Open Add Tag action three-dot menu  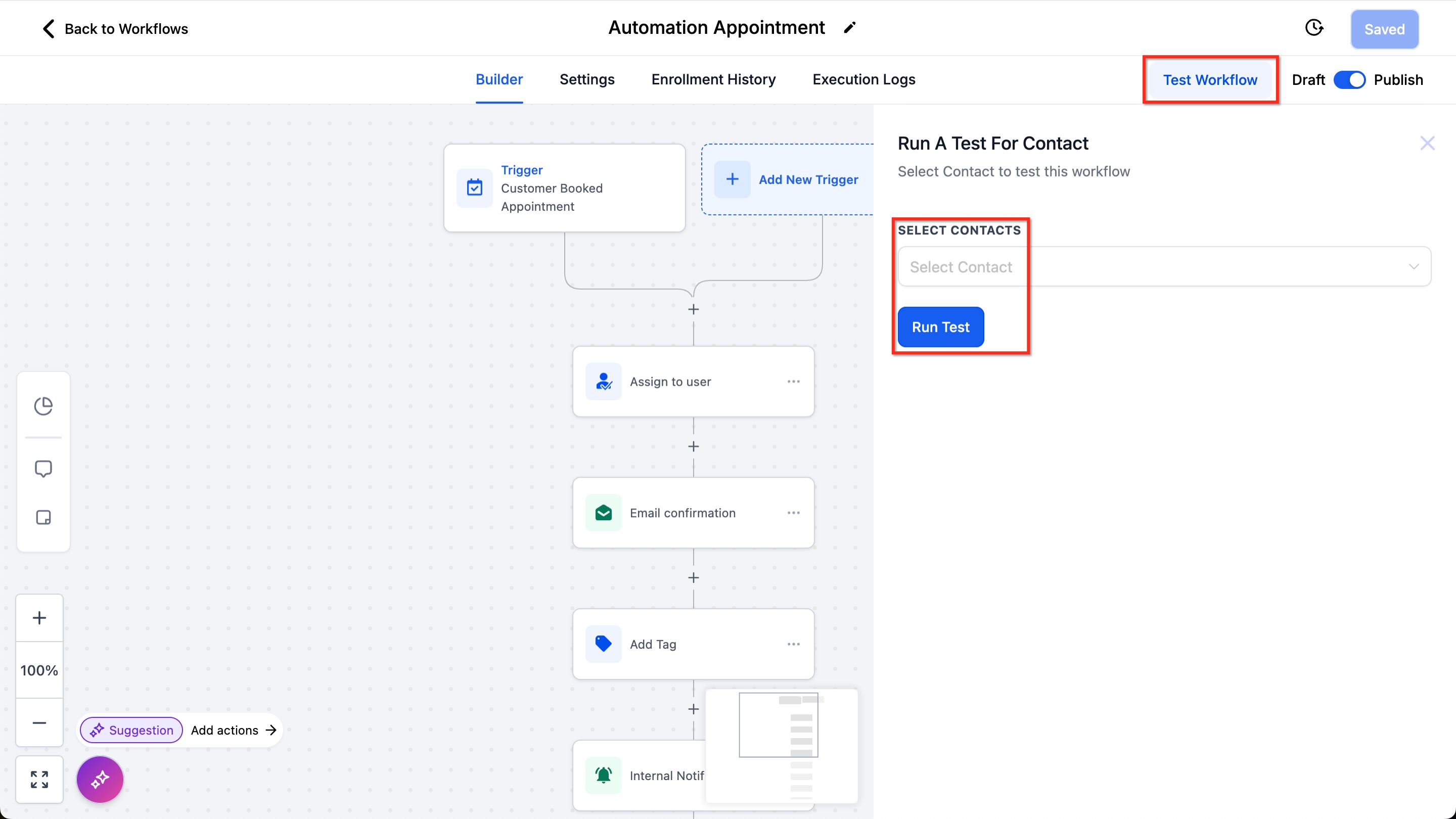tap(793, 645)
